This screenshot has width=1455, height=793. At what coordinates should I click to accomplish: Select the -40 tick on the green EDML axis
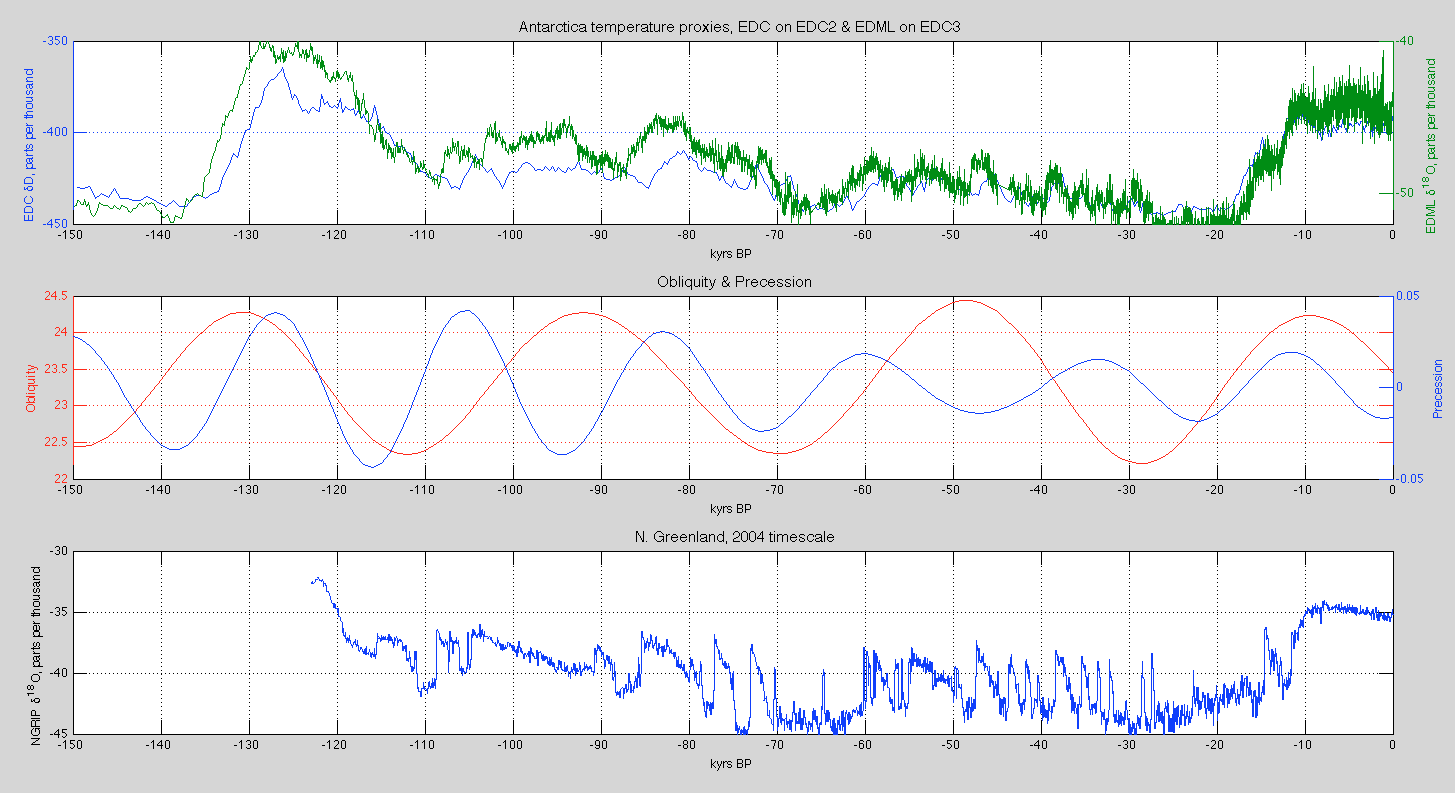(1405, 41)
